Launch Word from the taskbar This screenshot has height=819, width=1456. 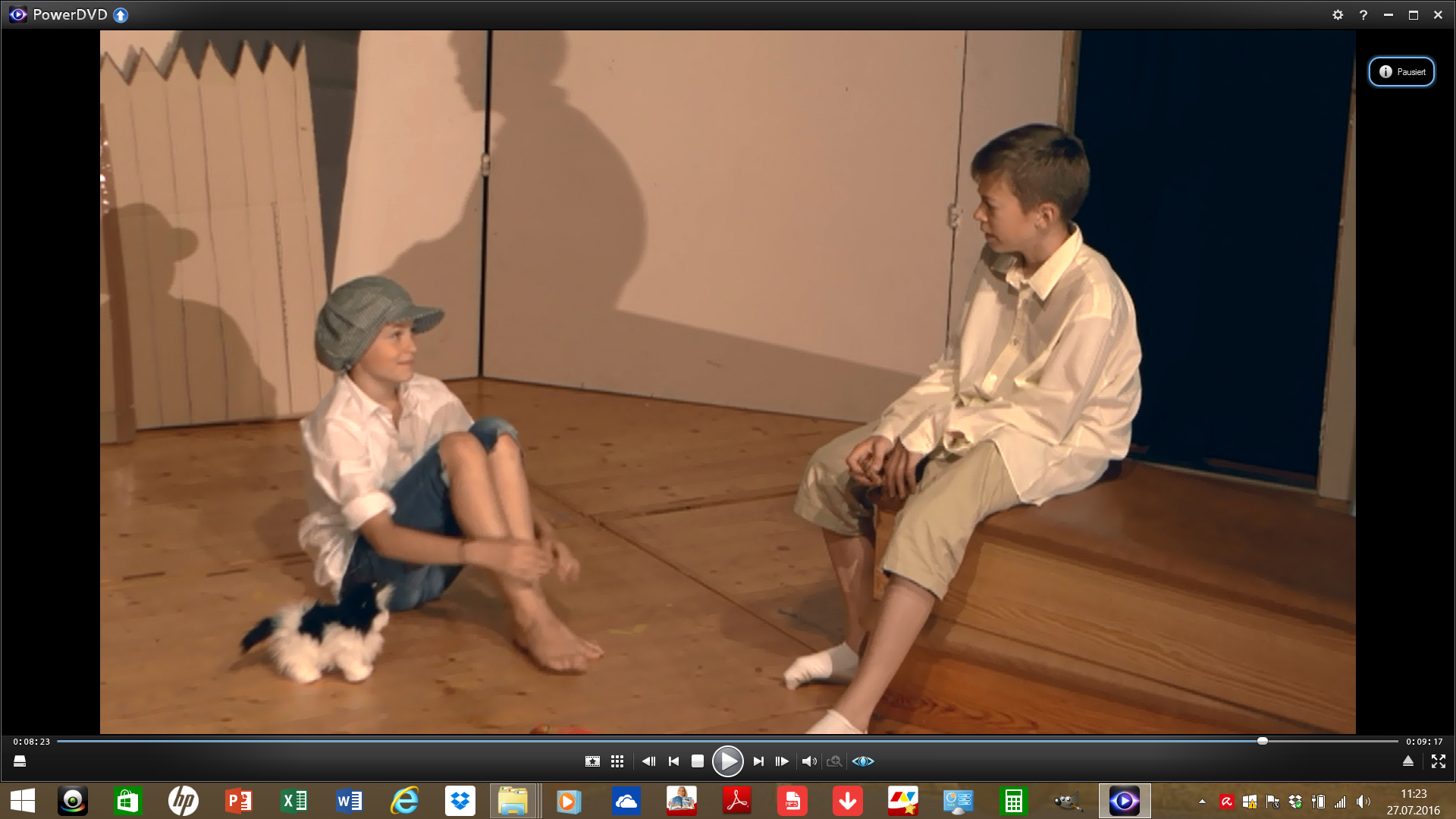coord(349,801)
